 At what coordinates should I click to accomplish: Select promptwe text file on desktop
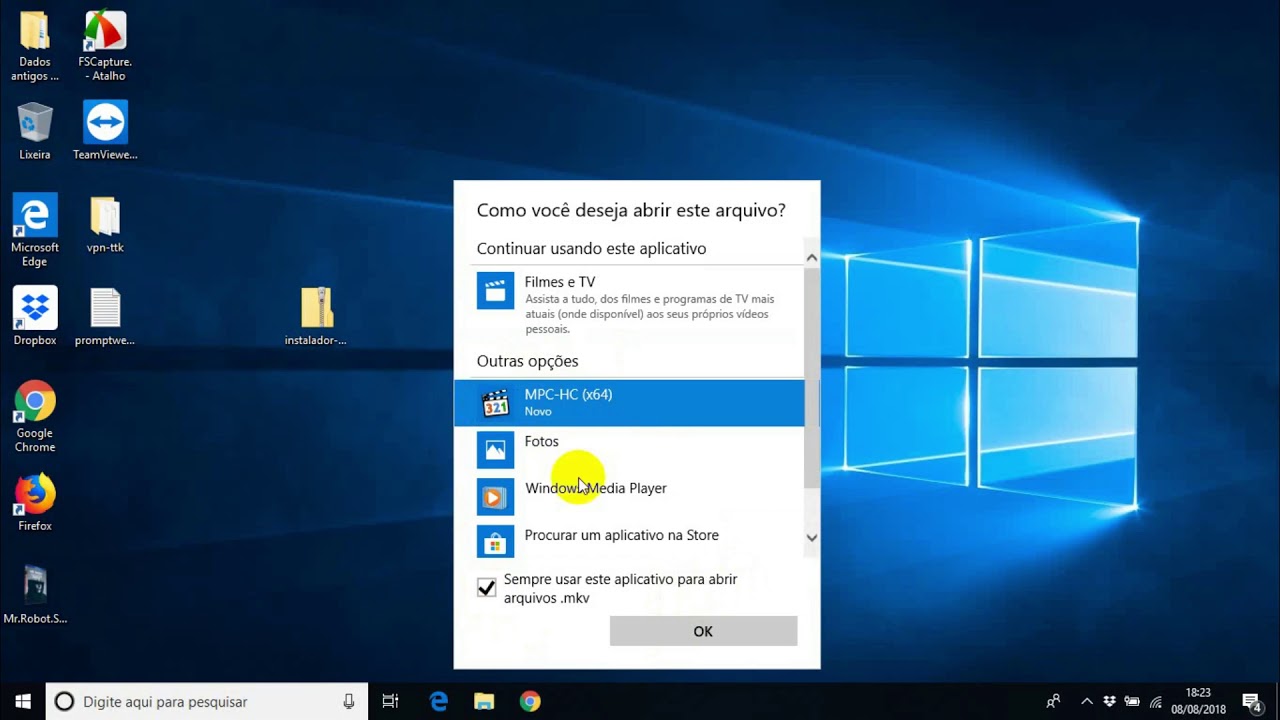[105, 316]
